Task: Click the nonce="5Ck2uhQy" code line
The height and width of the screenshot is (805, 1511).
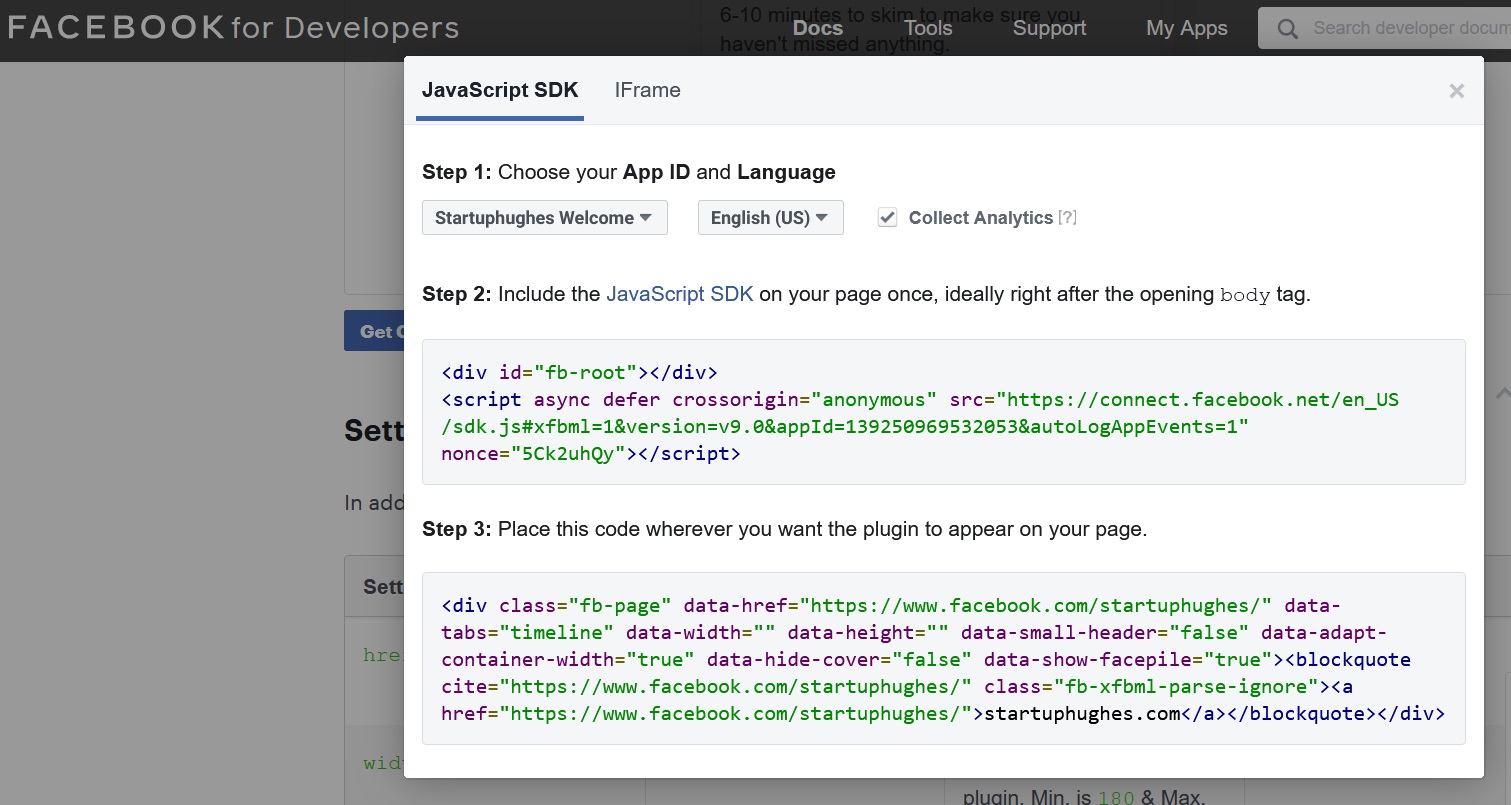Action: pos(591,453)
